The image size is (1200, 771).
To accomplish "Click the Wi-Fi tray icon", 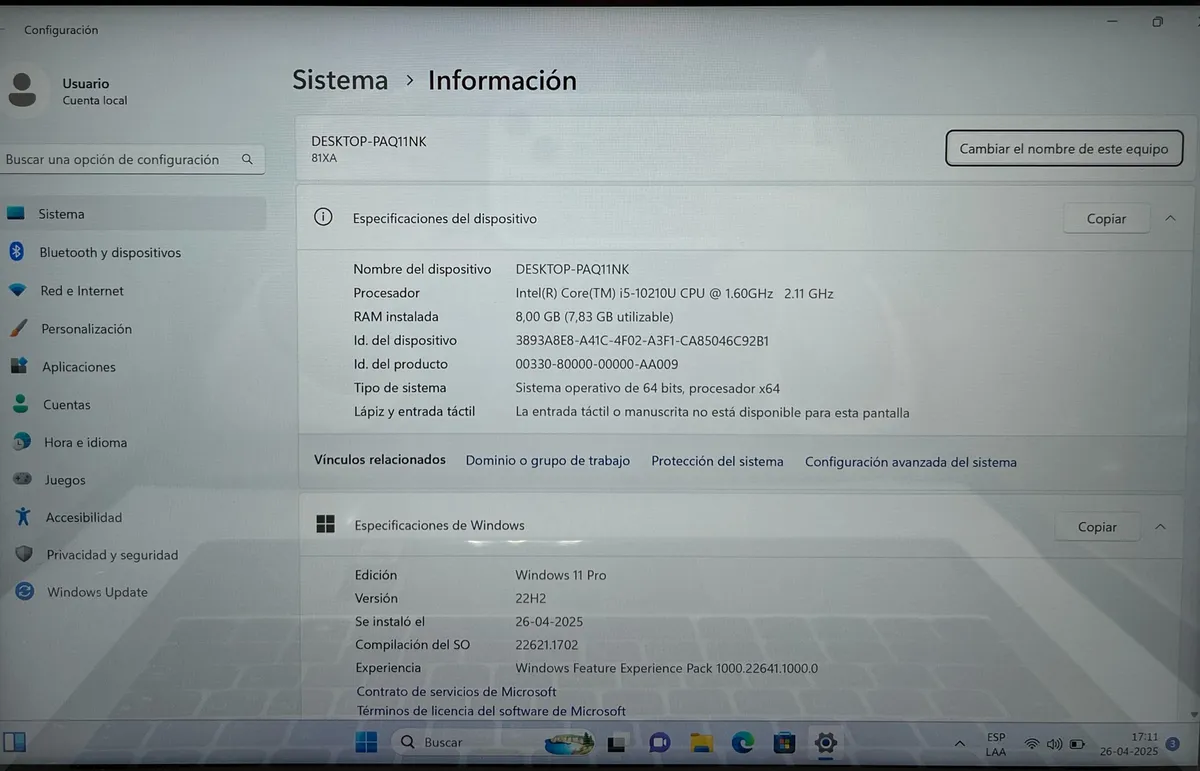I will [x=1032, y=745].
